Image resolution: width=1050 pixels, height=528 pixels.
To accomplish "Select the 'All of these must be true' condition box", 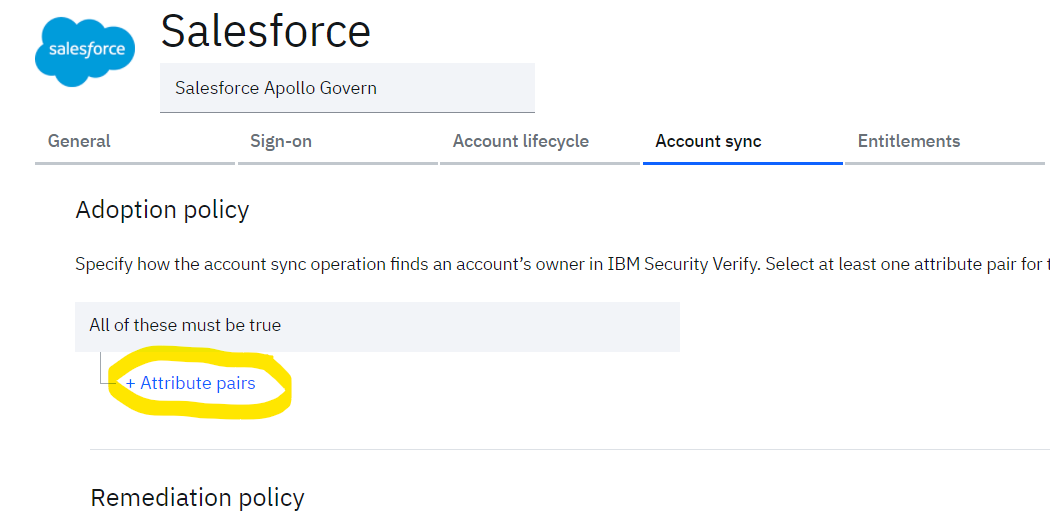I will tap(377, 325).
